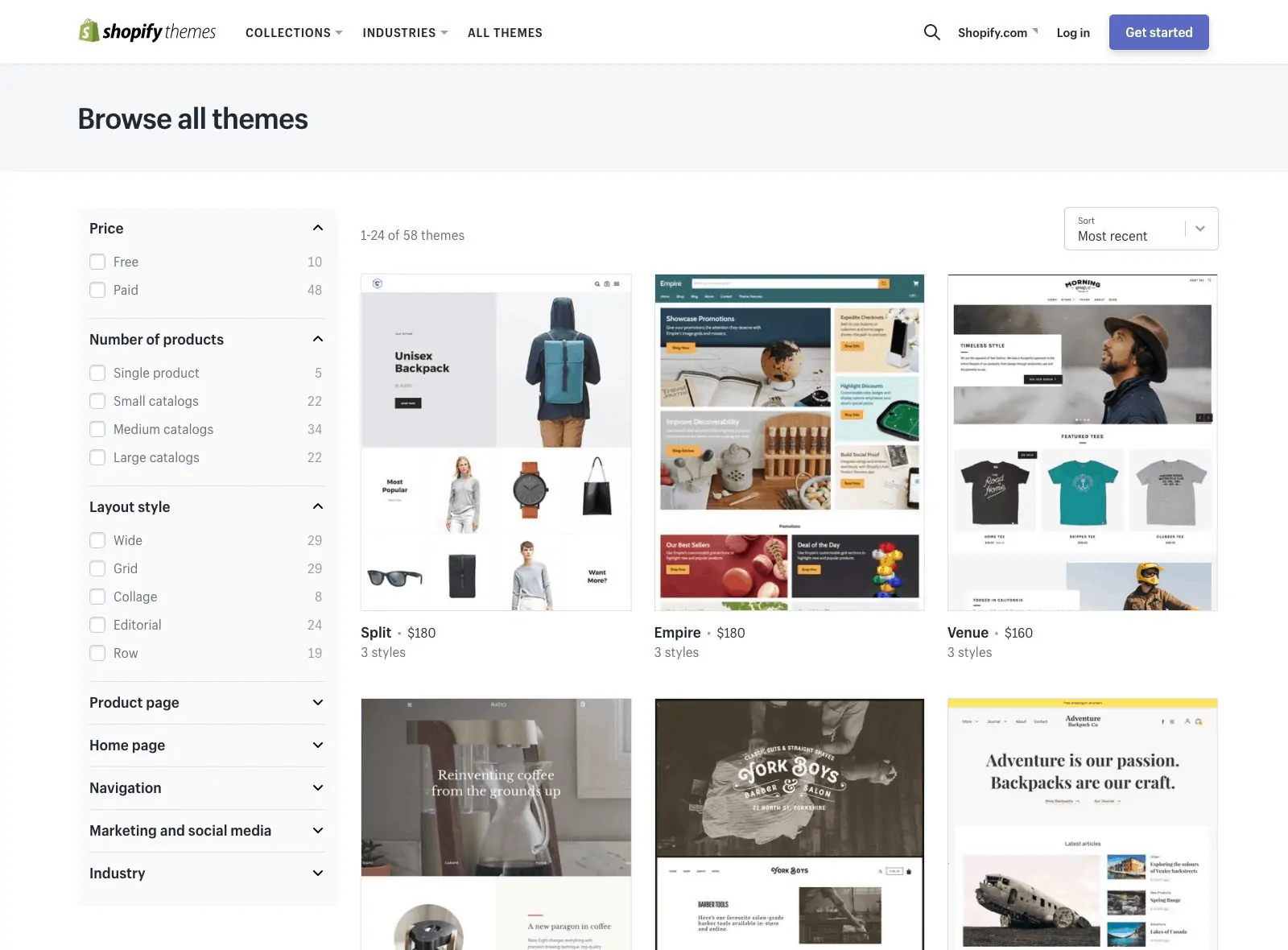Check the Medium catalogs filter
Viewport: 1288px width, 950px height.
coord(97,428)
